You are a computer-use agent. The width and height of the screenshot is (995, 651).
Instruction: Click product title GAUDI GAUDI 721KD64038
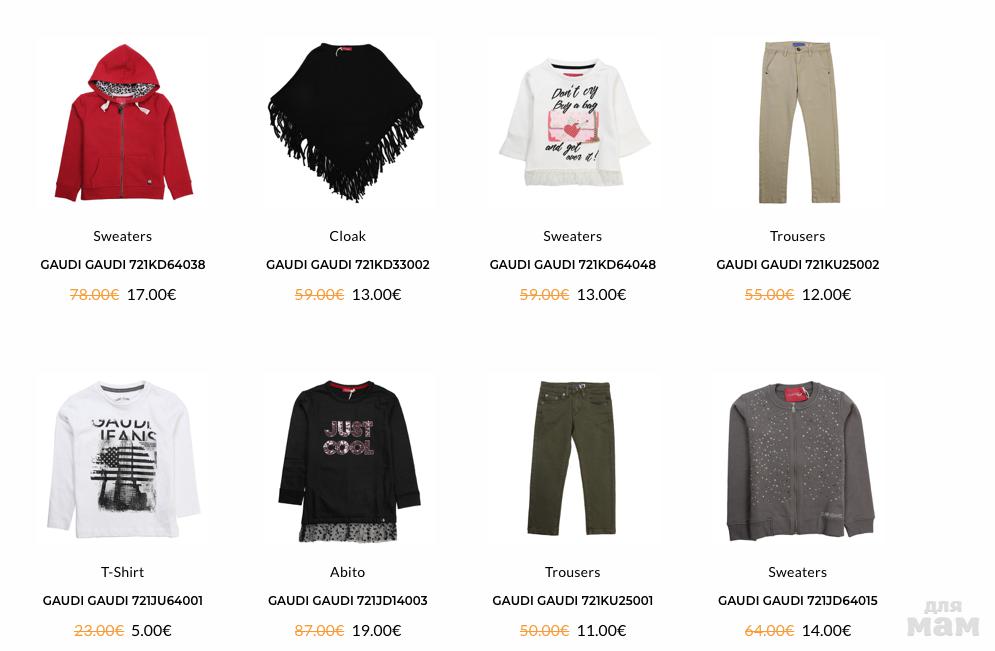(122, 265)
